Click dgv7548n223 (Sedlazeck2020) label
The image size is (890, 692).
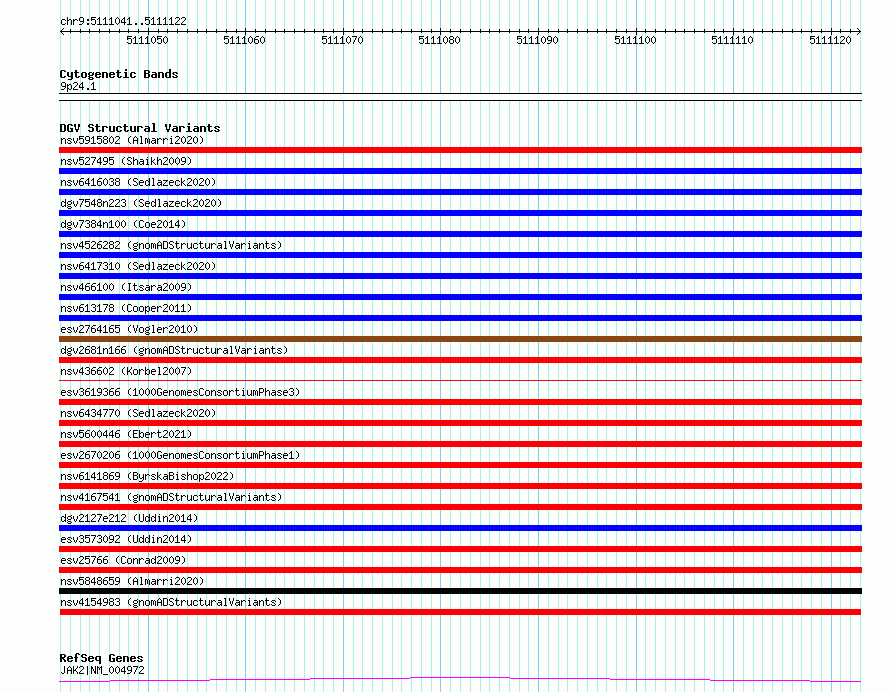pyautogui.click(x=141, y=203)
